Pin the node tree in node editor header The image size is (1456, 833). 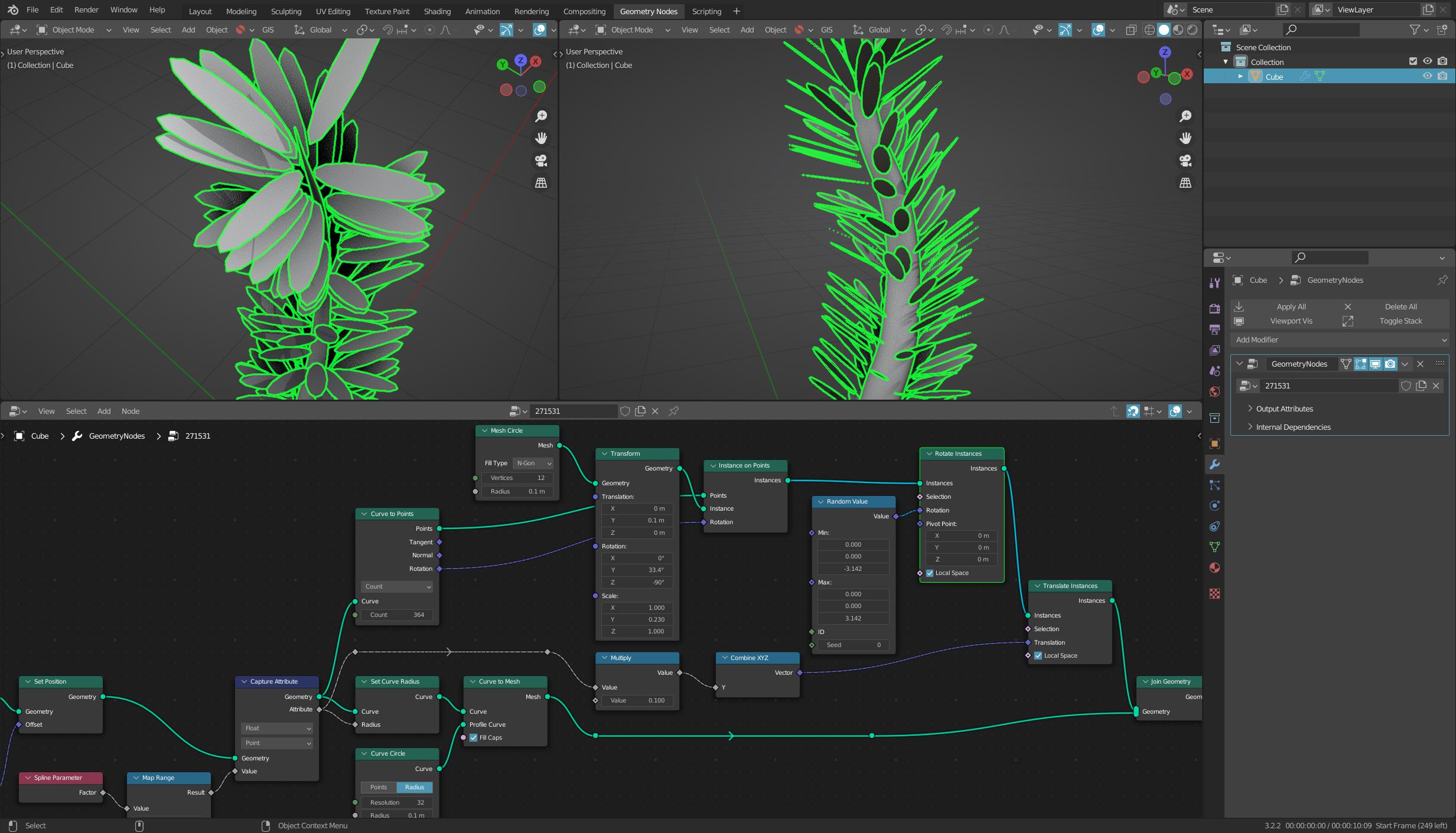tap(673, 411)
